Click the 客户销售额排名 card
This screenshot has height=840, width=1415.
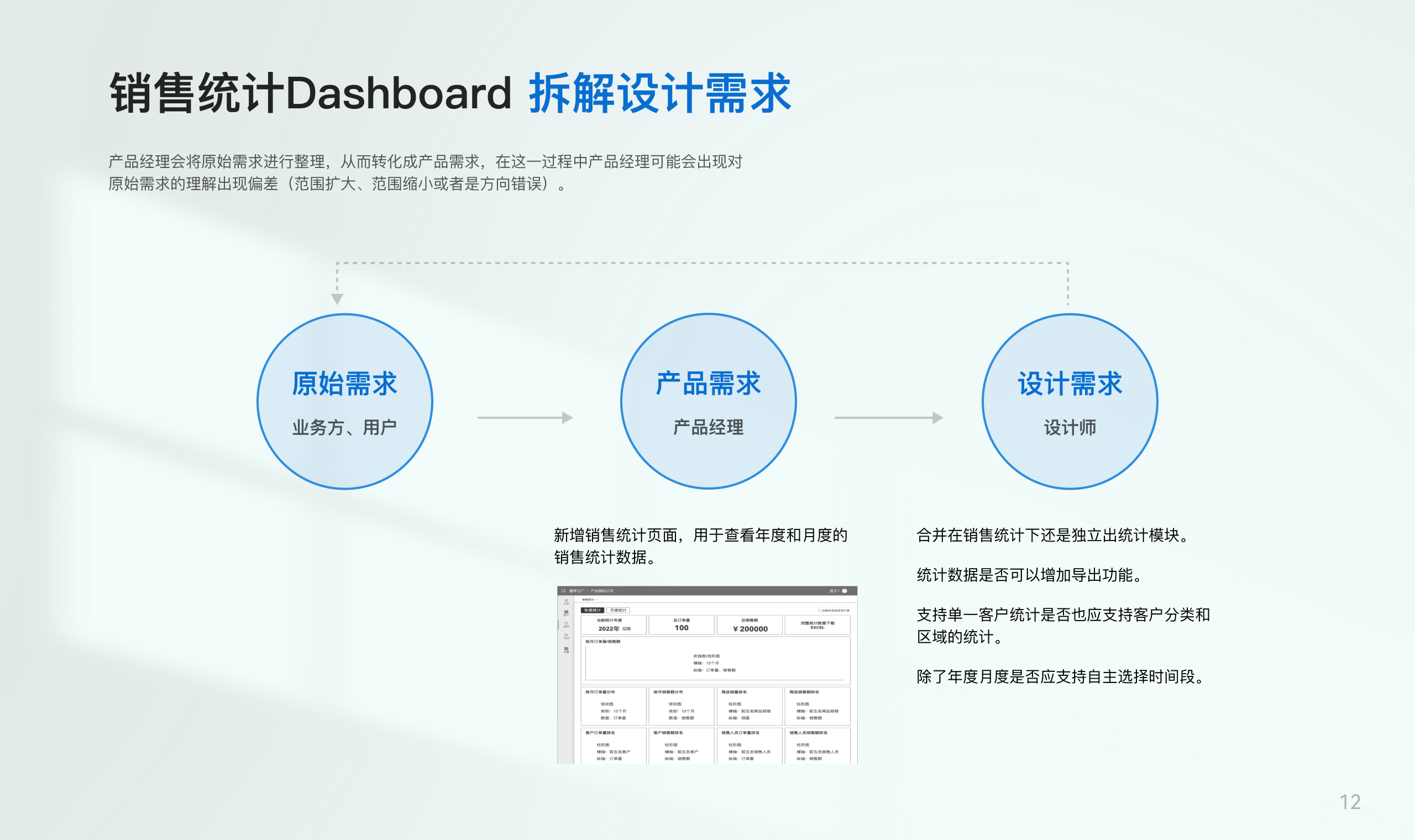(682, 746)
